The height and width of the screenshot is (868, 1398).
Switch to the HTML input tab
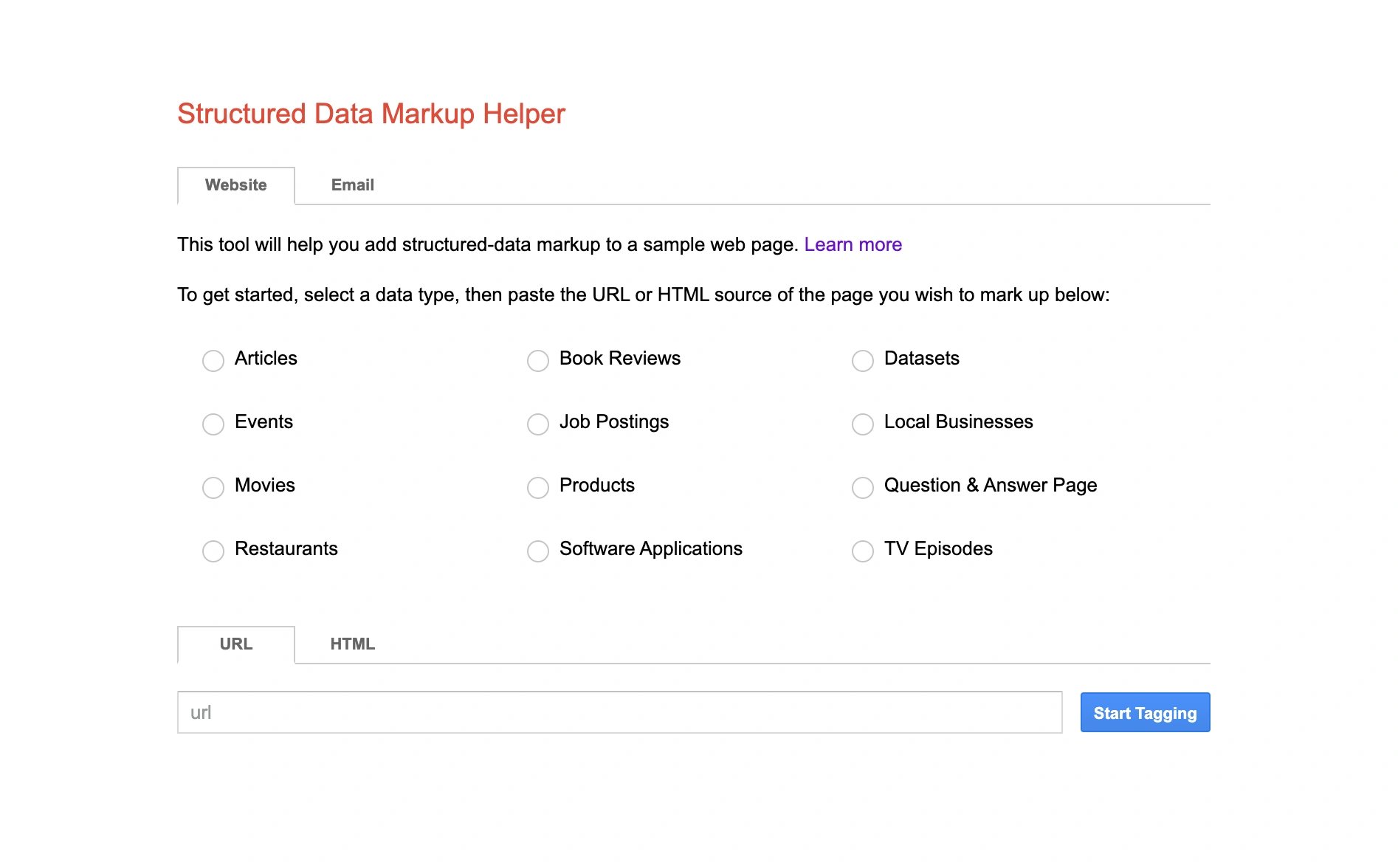coord(352,644)
